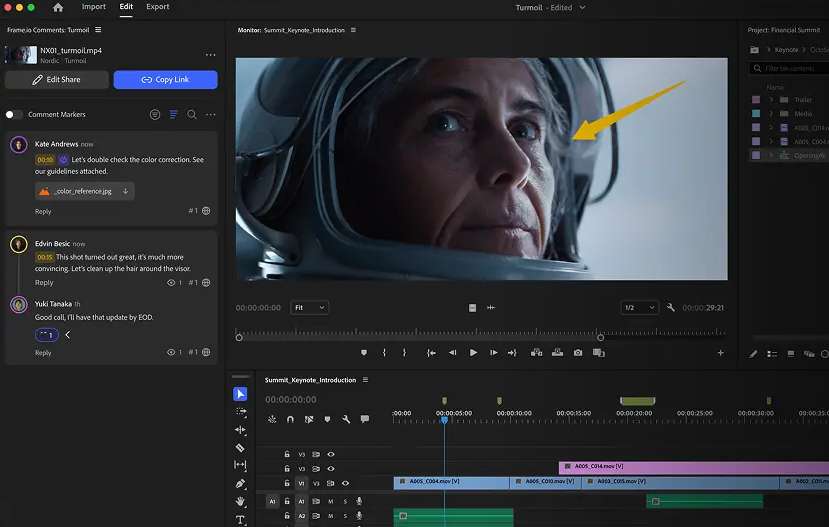829x527 pixels.
Task: Mute the A1 audio track
Action: (x=331, y=501)
